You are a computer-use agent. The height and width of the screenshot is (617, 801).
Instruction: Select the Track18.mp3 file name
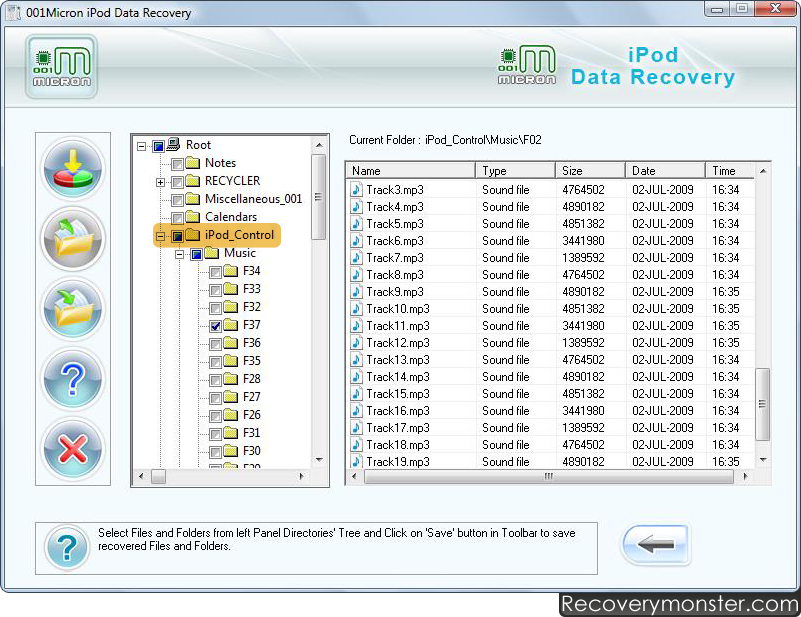(398, 445)
